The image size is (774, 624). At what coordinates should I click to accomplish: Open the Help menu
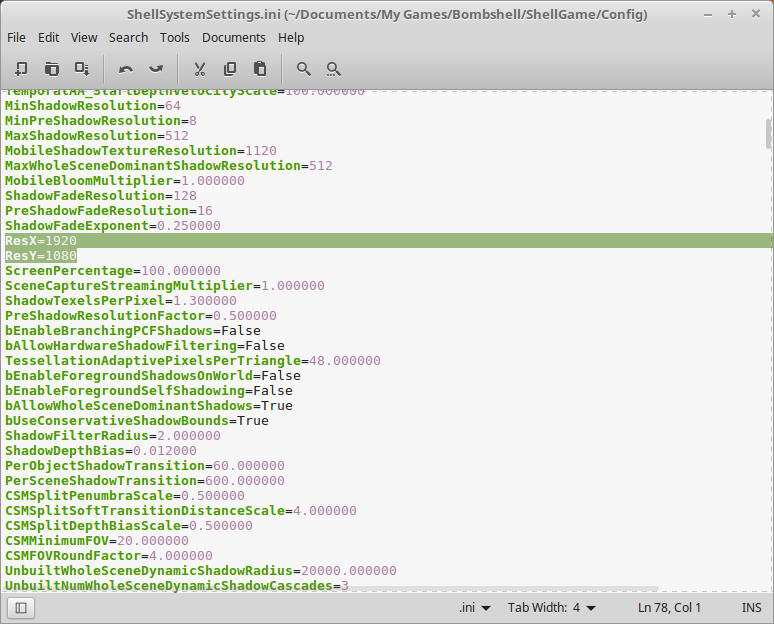291,38
